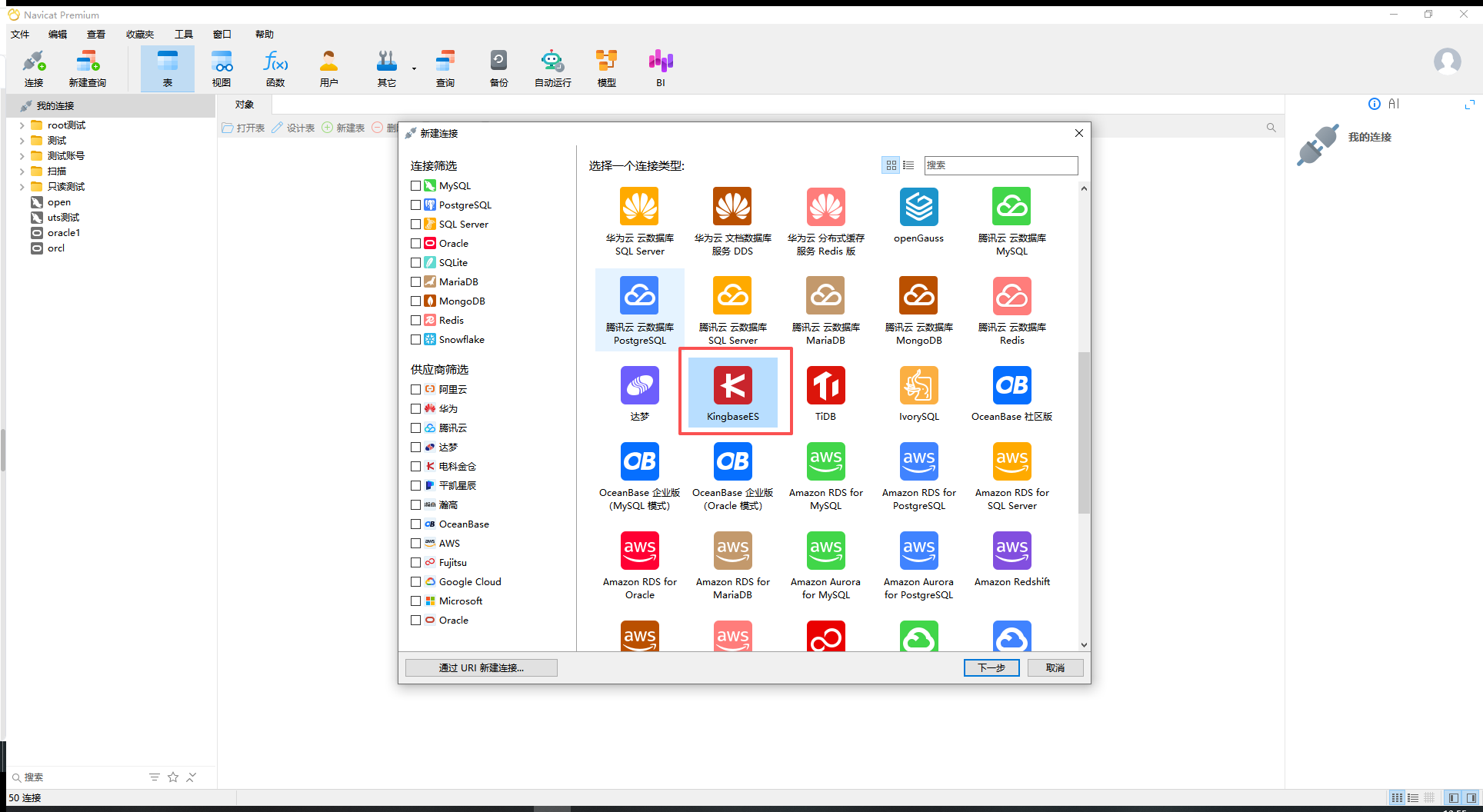The width and height of the screenshot is (1483, 812).
Task: Open the 视图 toolbar item
Action: 222,68
